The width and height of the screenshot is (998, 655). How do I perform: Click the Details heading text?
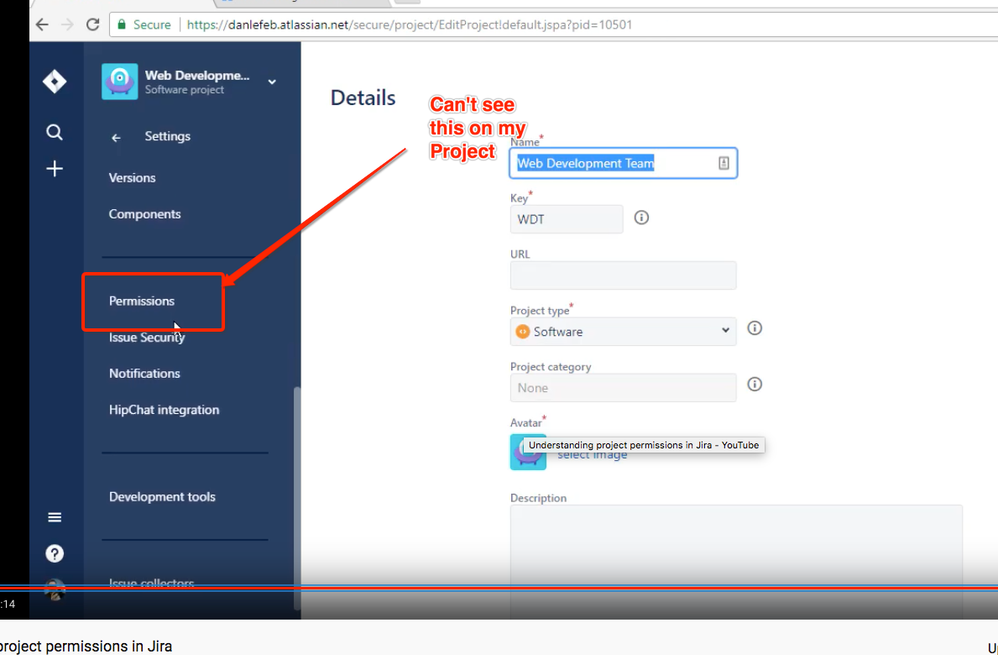tap(363, 98)
